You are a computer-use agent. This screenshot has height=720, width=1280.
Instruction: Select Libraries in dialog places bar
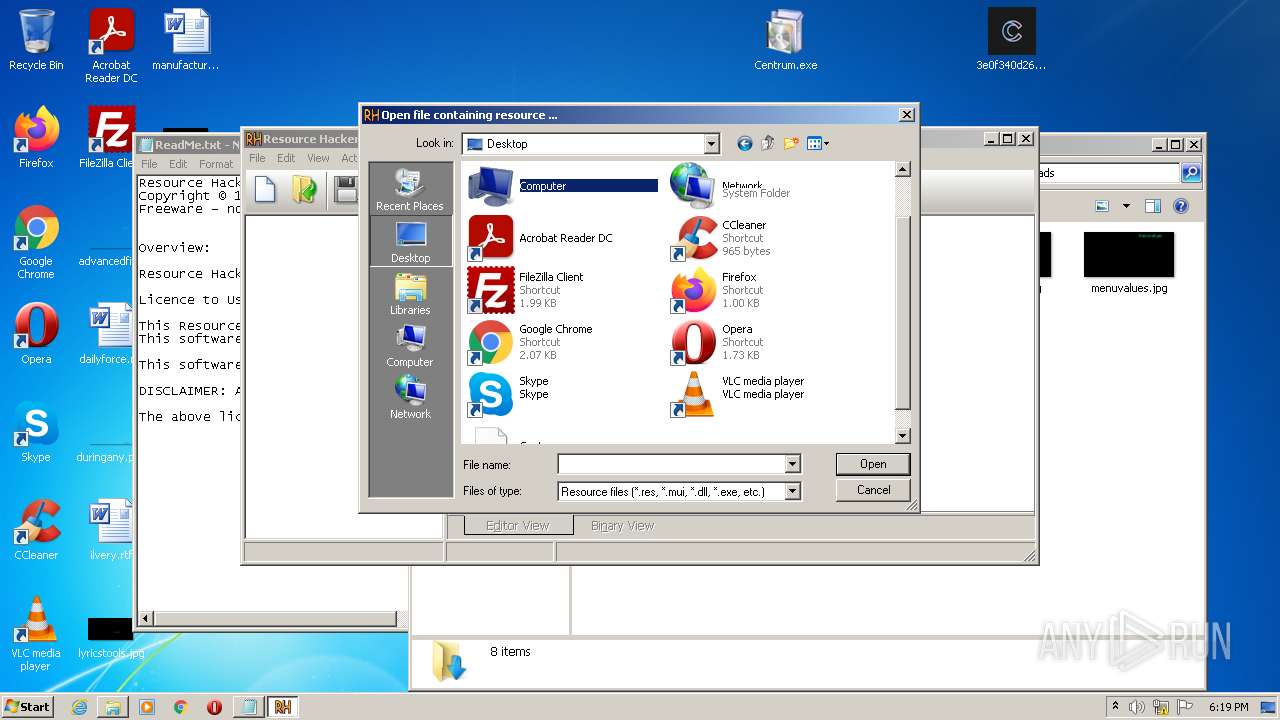coord(410,294)
